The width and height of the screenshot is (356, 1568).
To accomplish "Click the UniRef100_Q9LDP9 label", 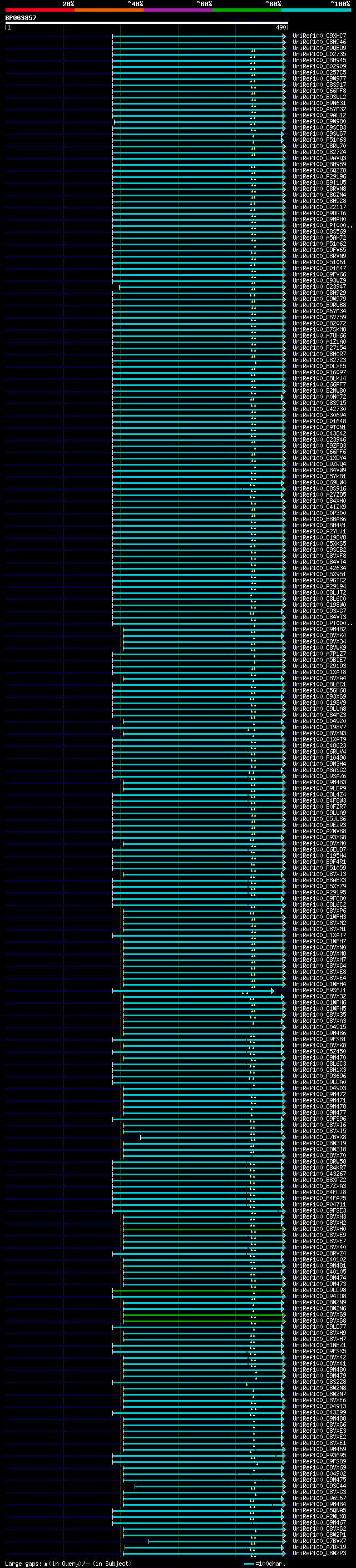I will coord(319,788).
